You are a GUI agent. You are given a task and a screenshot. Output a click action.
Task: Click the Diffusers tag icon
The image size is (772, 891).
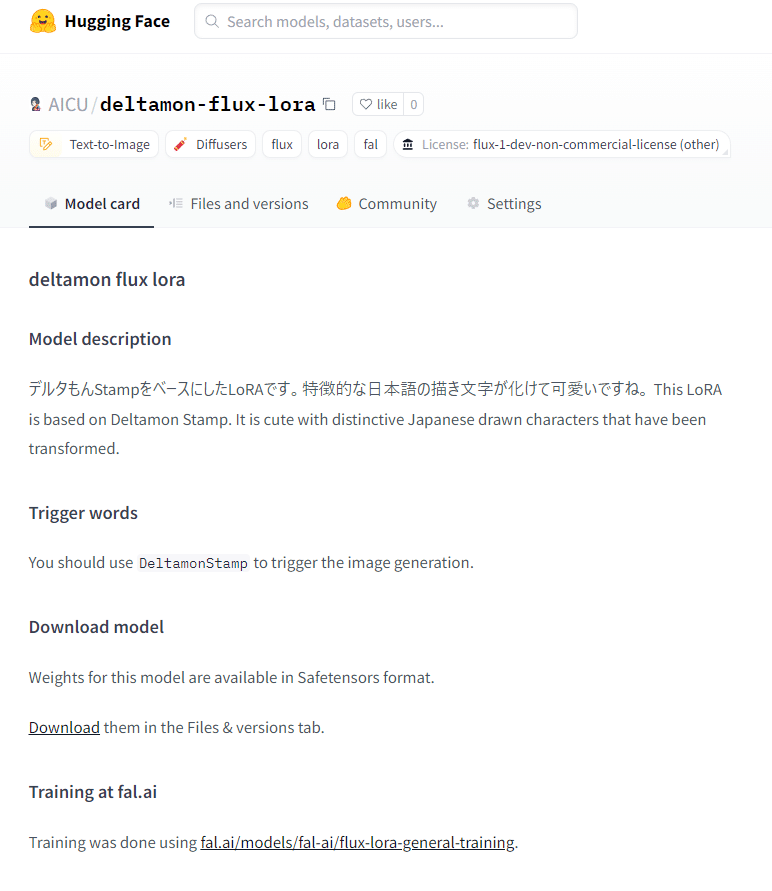181,144
